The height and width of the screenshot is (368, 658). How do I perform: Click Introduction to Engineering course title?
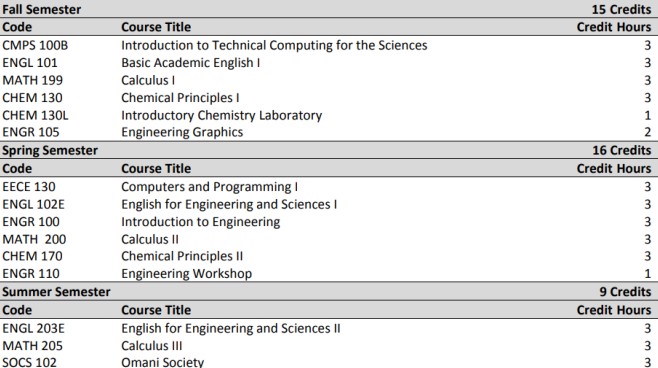[201, 222]
